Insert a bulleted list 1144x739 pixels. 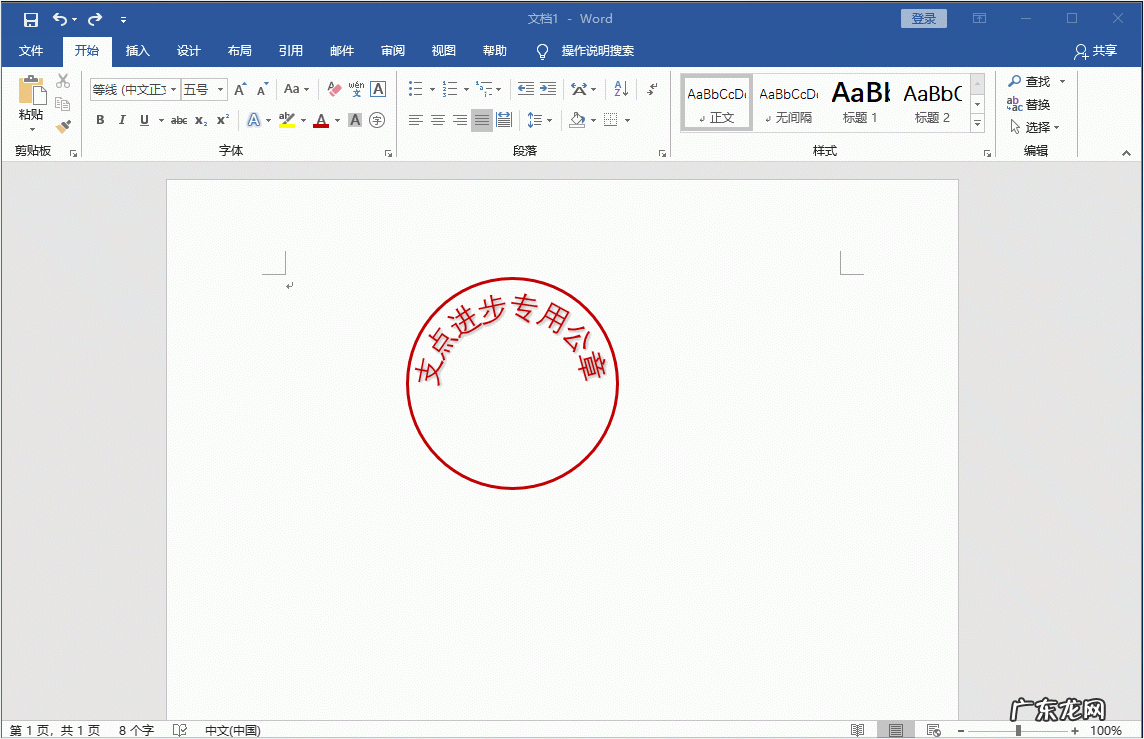tap(416, 89)
